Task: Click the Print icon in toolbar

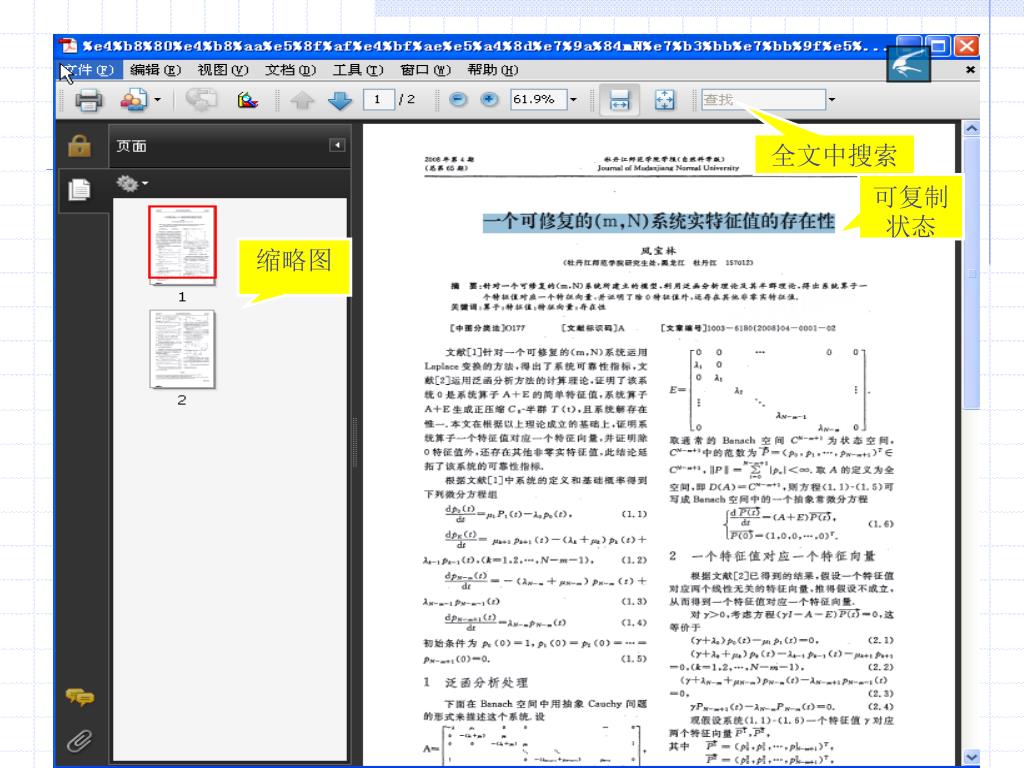Action: click(89, 100)
